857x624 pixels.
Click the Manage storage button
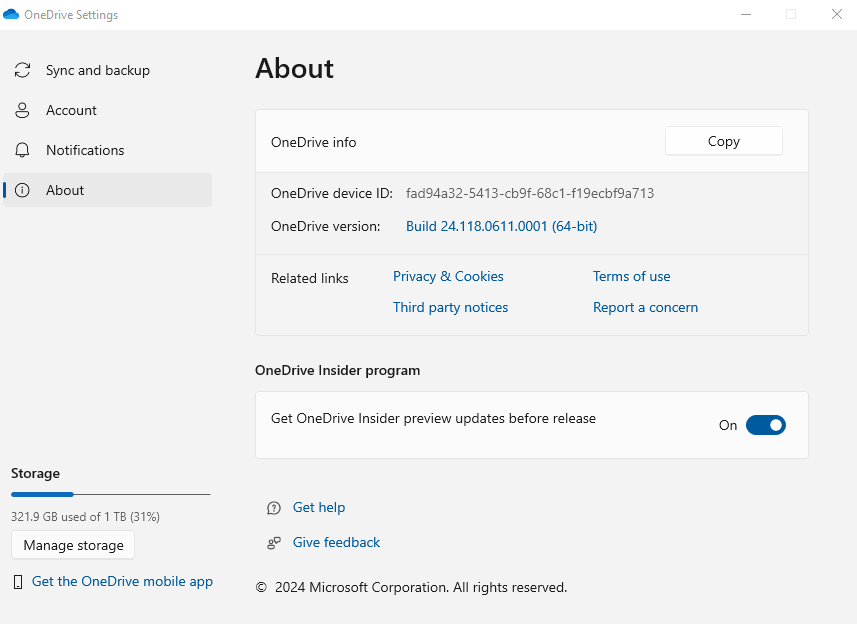73,545
